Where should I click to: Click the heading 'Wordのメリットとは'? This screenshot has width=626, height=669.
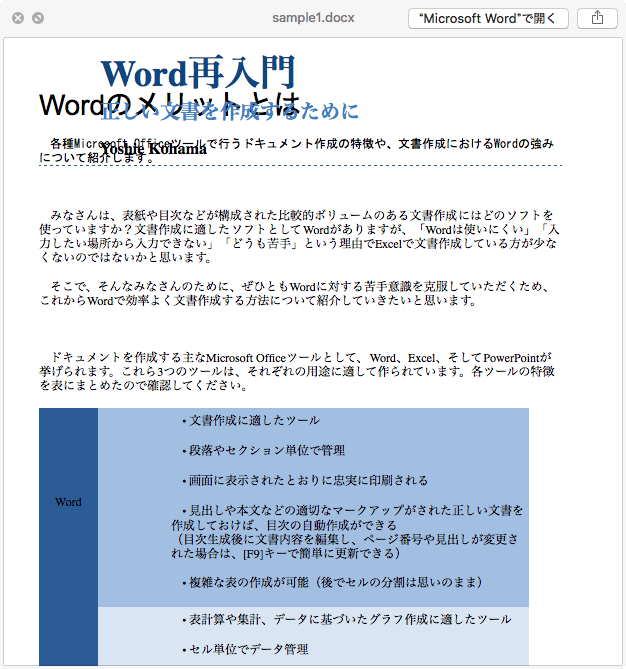coord(170,105)
